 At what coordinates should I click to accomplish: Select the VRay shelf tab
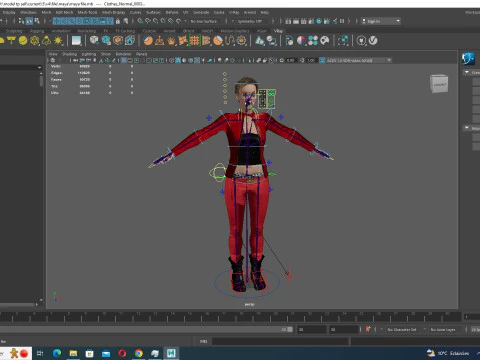tap(278, 31)
